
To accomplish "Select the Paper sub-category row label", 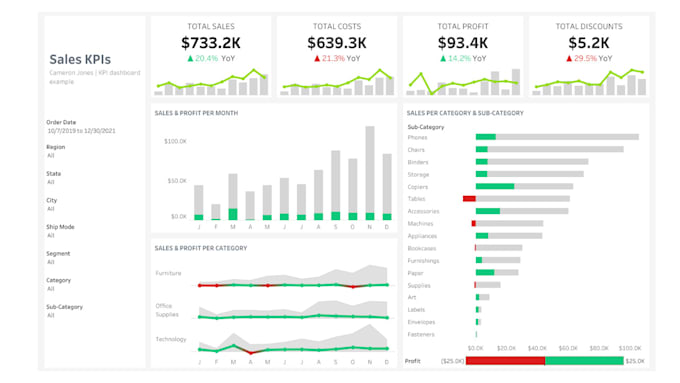I will click(415, 273).
